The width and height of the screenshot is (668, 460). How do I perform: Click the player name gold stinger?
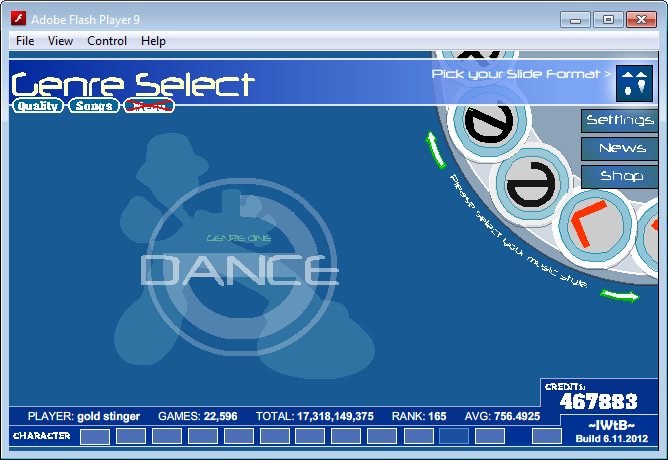coord(109,416)
